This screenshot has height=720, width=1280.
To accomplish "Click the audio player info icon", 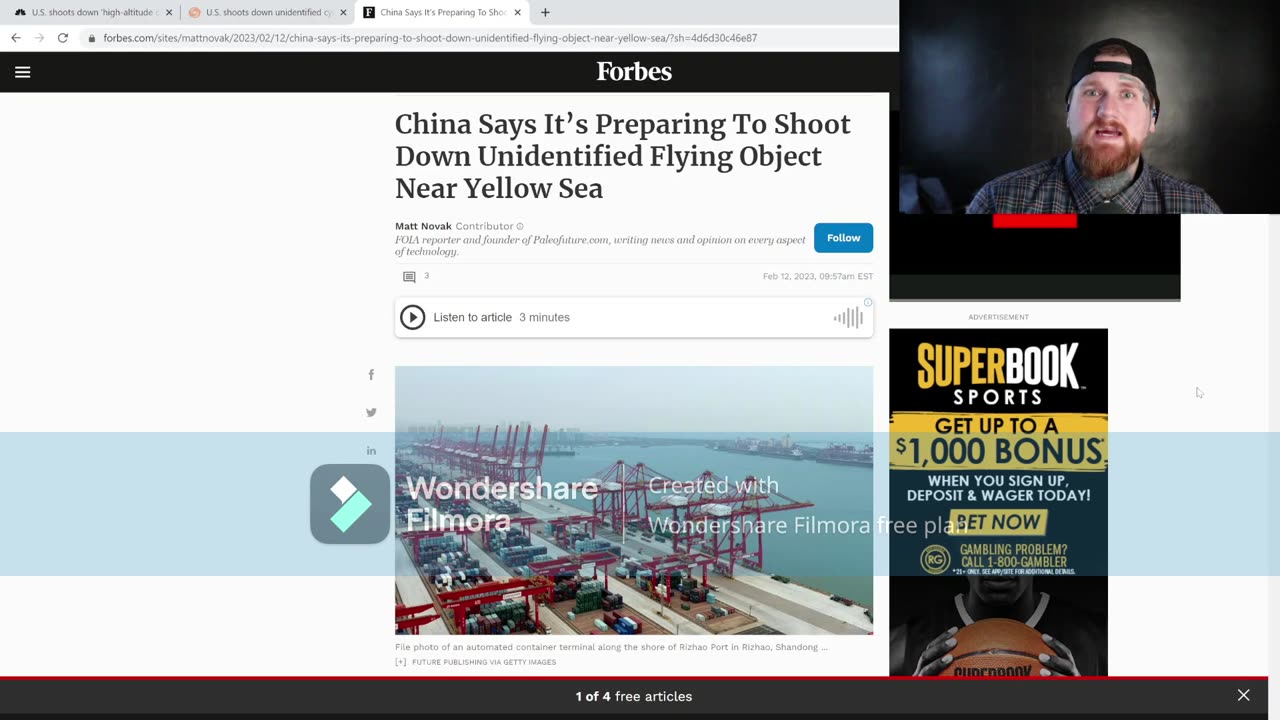I will click(868, 302).
